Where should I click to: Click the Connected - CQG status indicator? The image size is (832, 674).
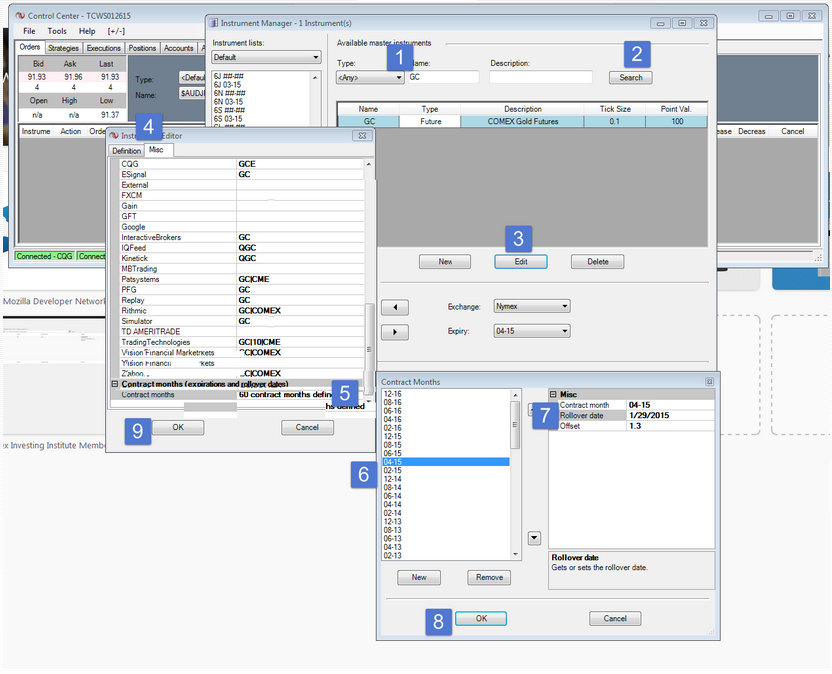coord(45,256)
